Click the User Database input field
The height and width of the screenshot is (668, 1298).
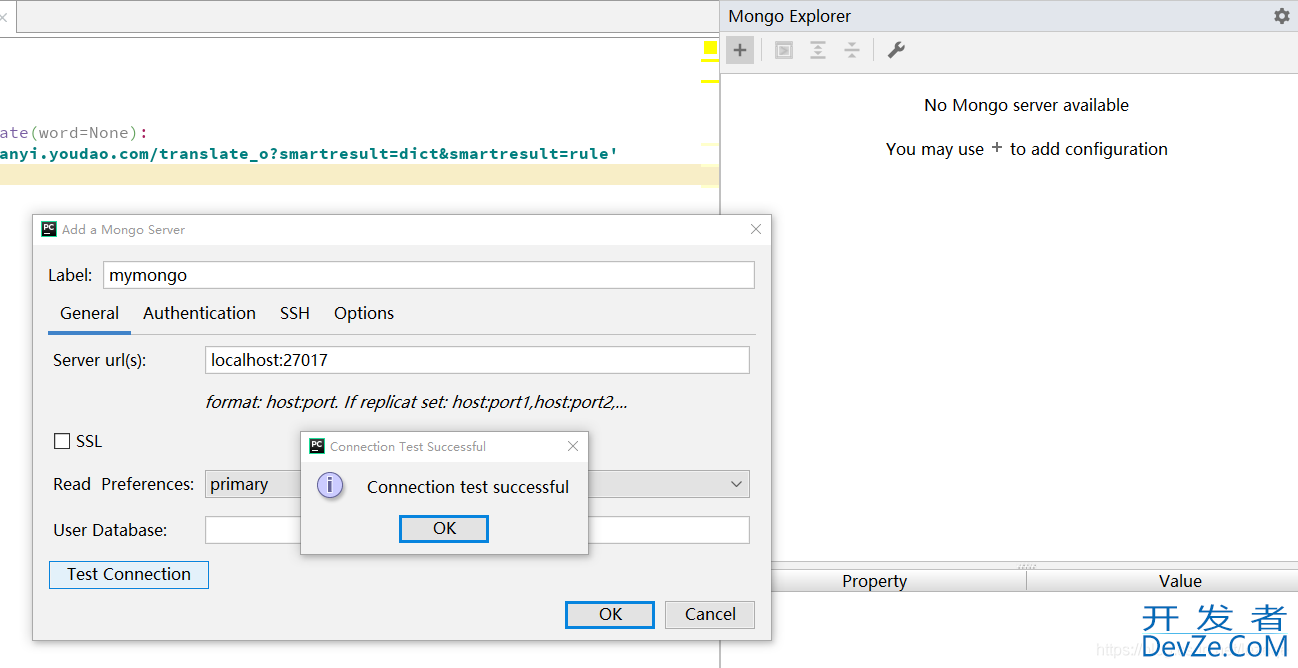click(477, 530)
